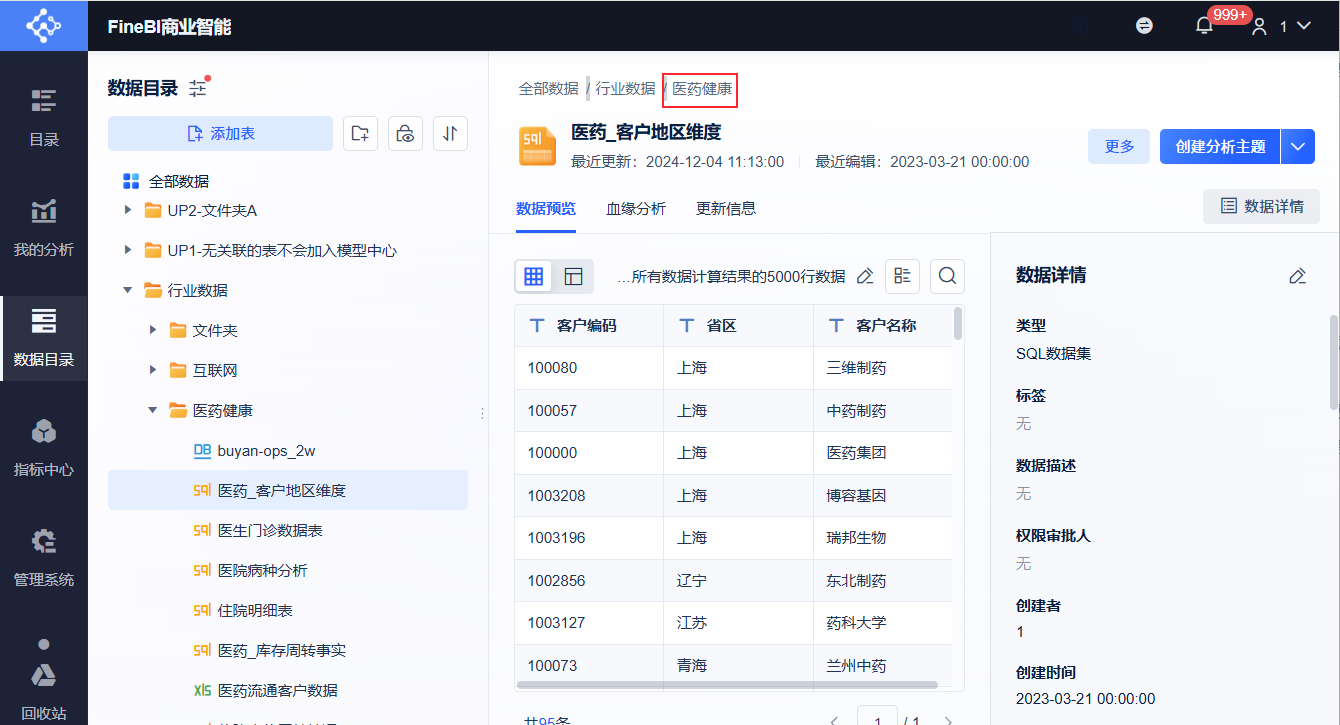Open 管理系统 in the sidebar

44,557
